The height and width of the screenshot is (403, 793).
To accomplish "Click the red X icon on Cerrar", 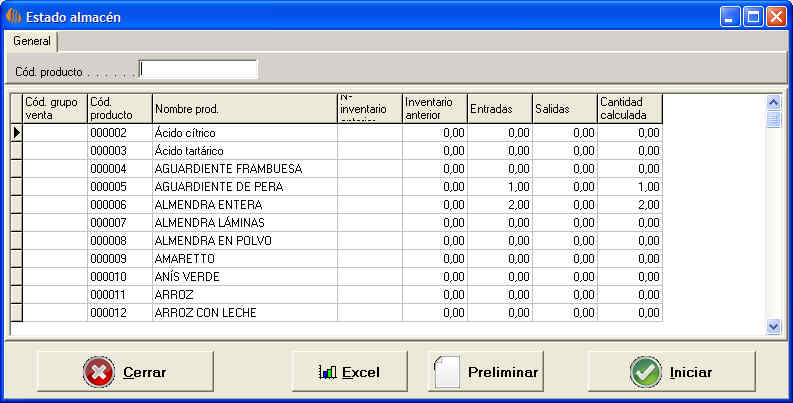I will [99, 372].
